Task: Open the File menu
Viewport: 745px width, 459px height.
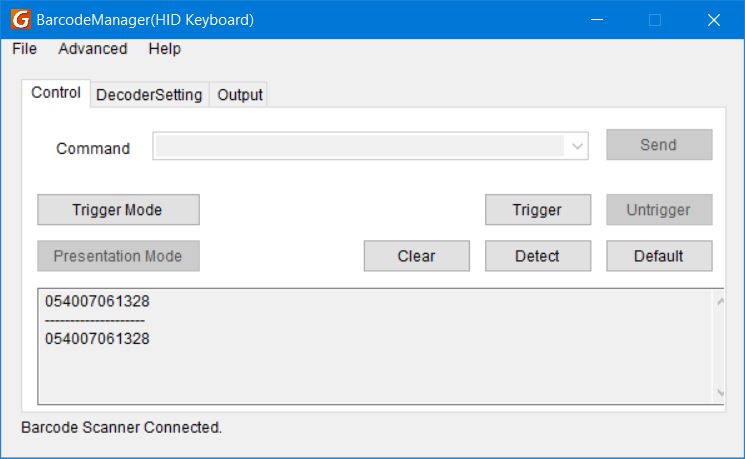Action: tap(24, 49)
